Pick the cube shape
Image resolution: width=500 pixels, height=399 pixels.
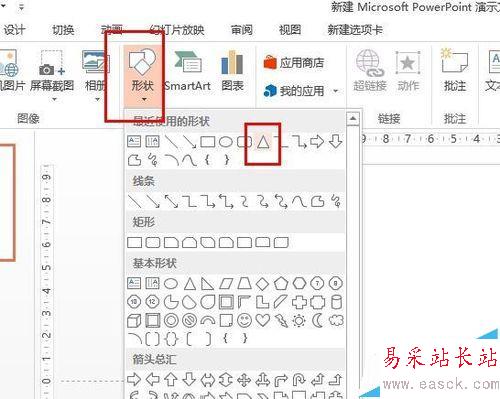134,321
